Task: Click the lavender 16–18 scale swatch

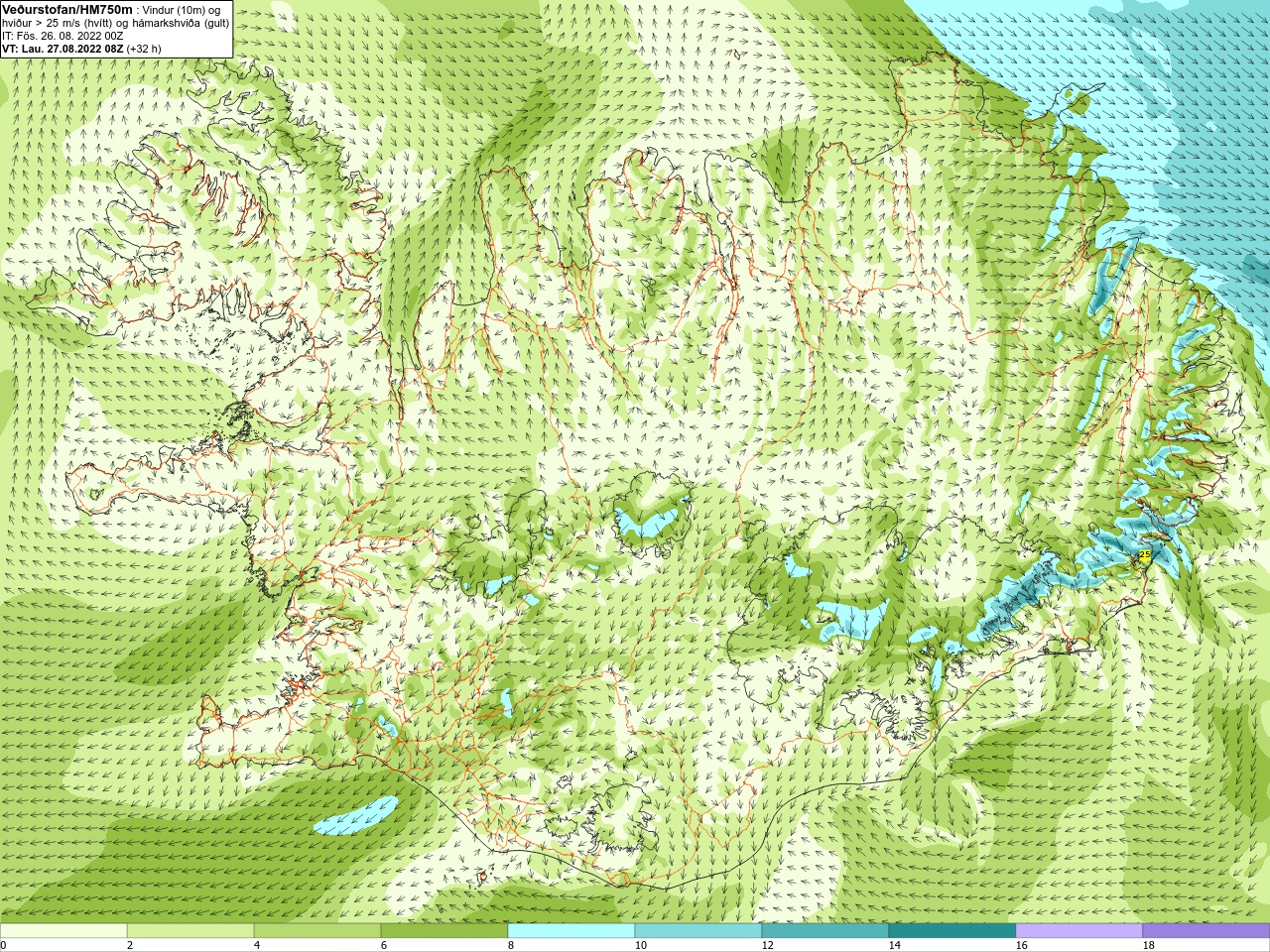Action: point(1079,931)
